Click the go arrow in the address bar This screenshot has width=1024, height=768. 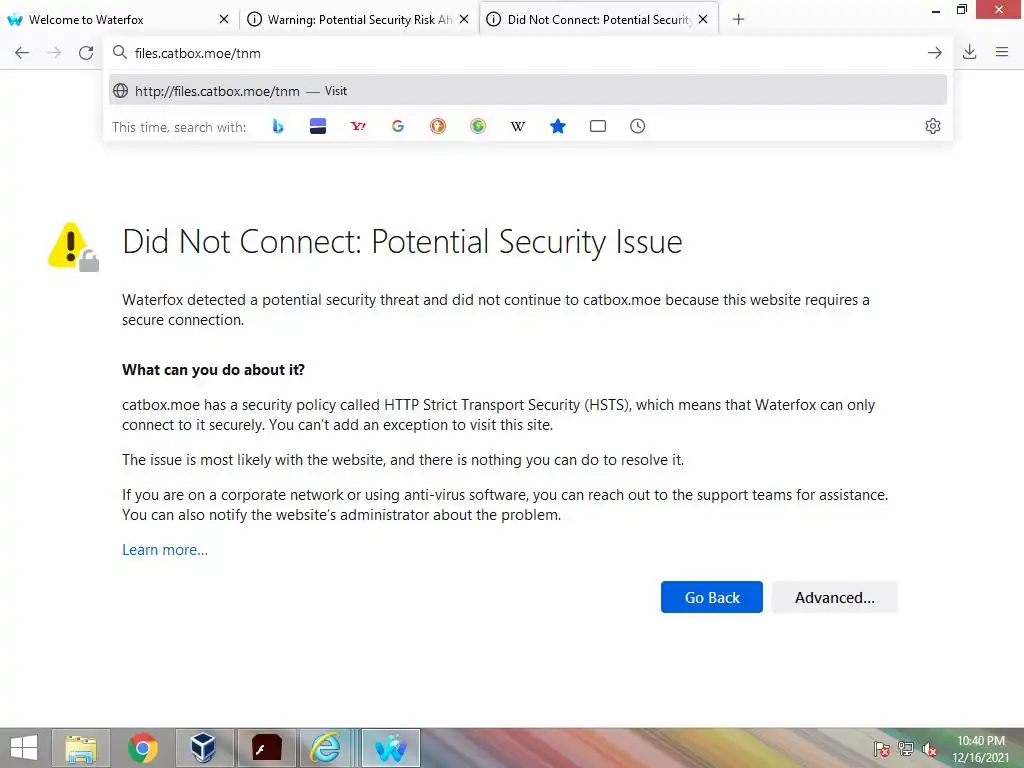tap(935, 52)
